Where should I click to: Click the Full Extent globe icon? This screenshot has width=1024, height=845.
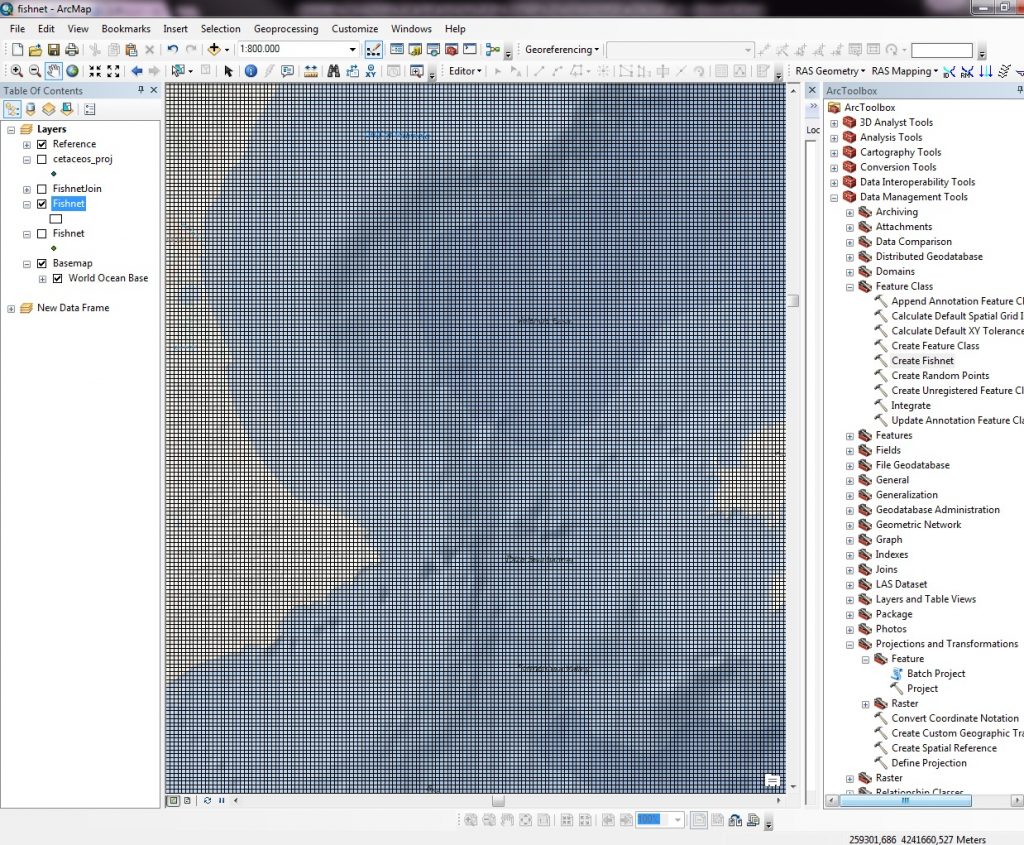point(72,71)
